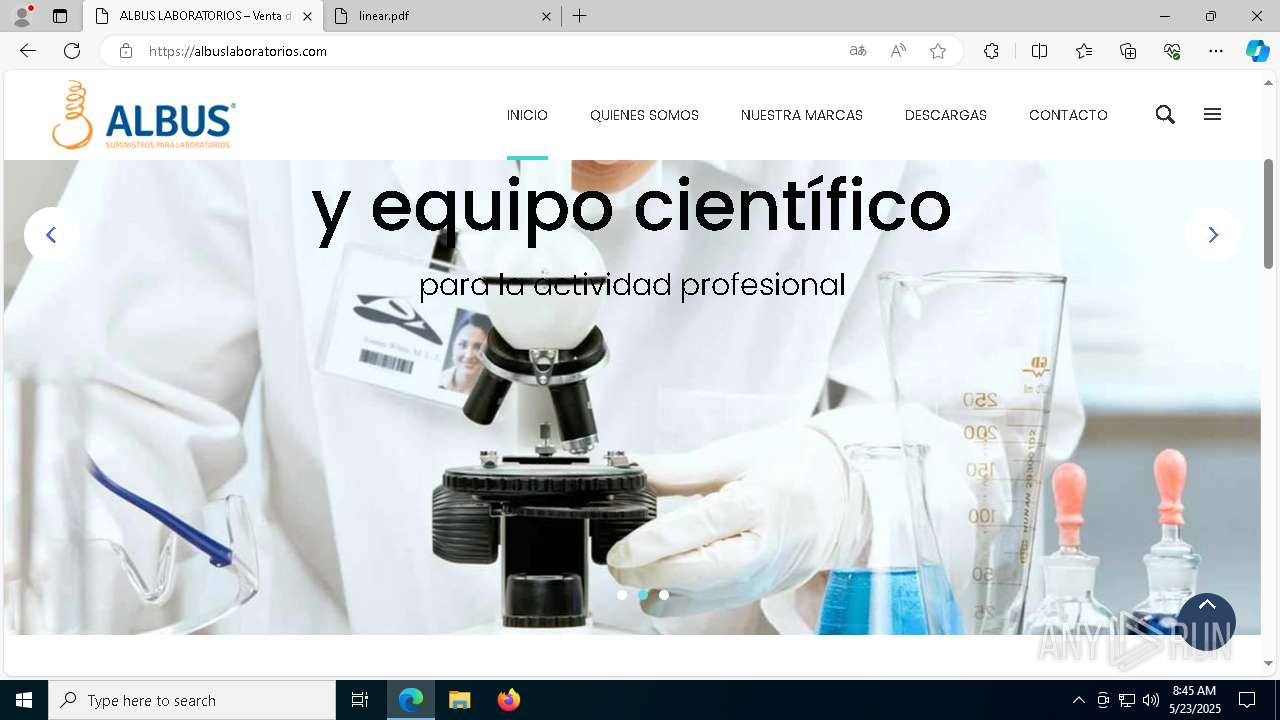This screenshot has width=1280, height=720.
Task: Click the taskbar search box
Action: tap(192, 700)
